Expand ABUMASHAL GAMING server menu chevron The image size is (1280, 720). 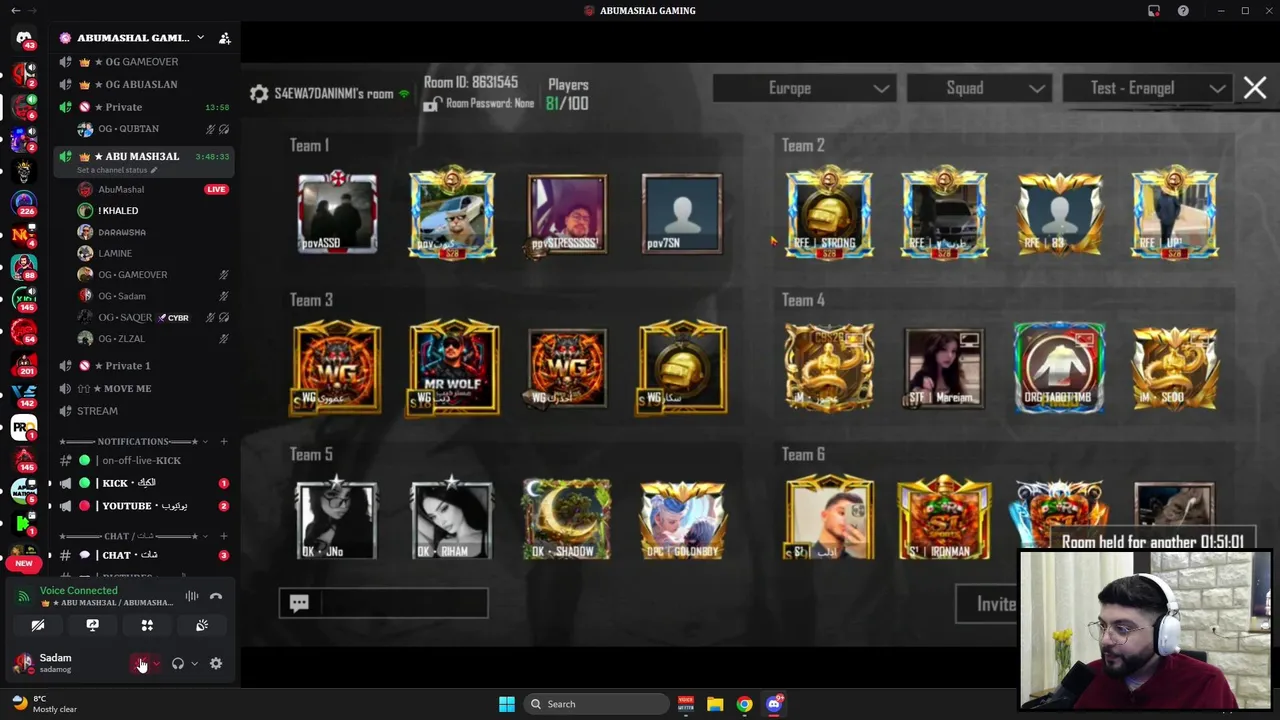pyautogui.click(x=200, y=38)
